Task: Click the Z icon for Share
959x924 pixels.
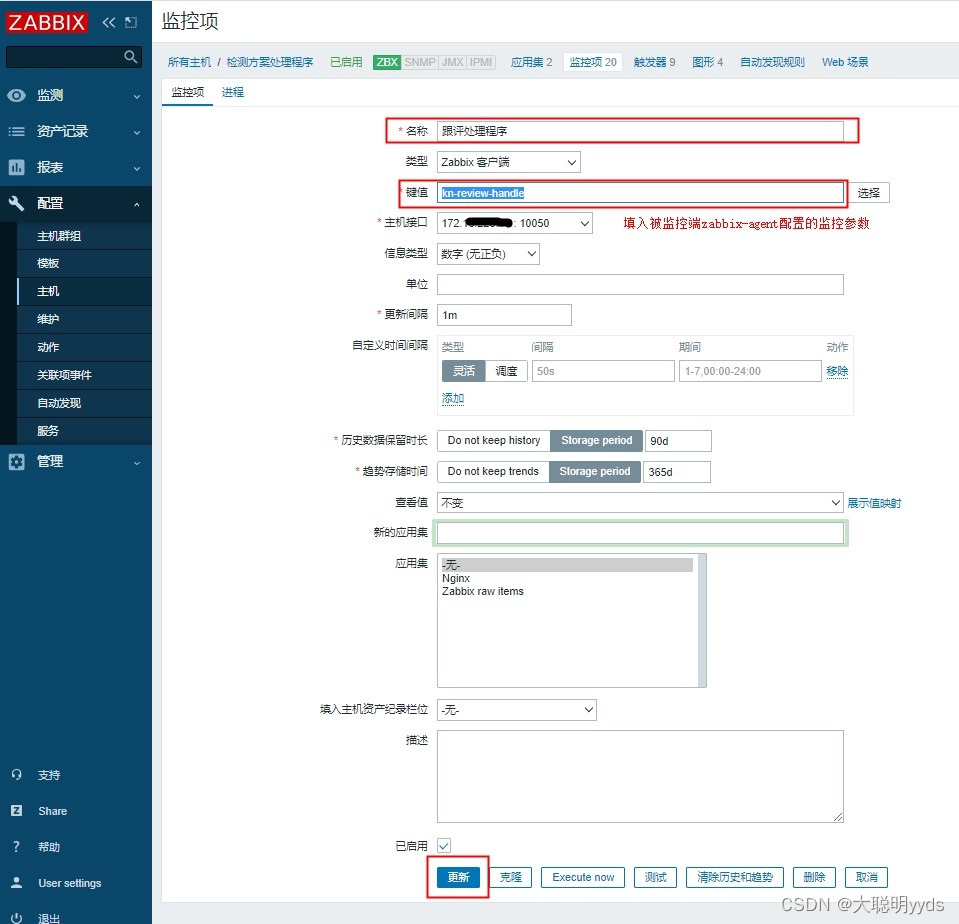Action: point(17,811)
